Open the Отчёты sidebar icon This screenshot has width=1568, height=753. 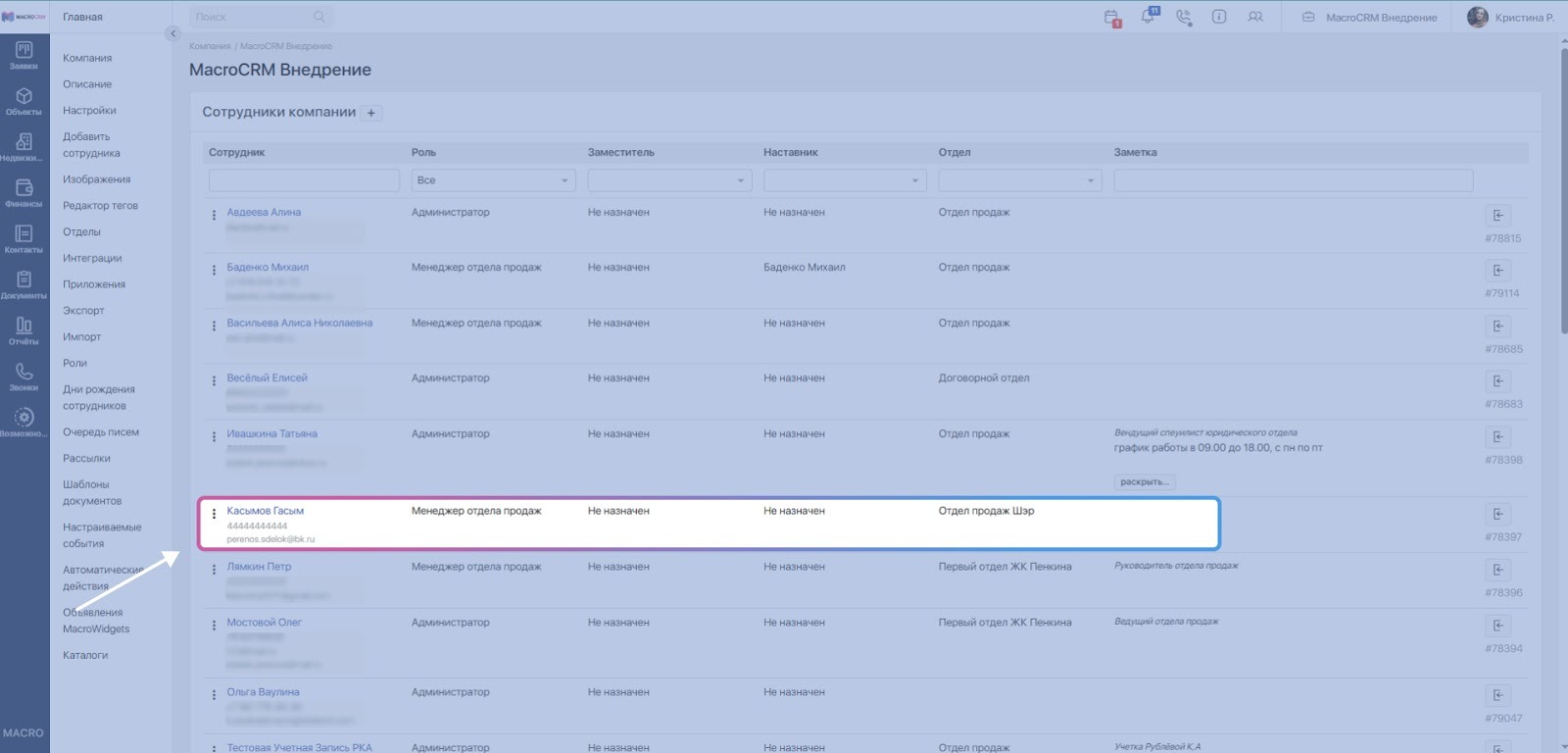[x=24, y=330]
